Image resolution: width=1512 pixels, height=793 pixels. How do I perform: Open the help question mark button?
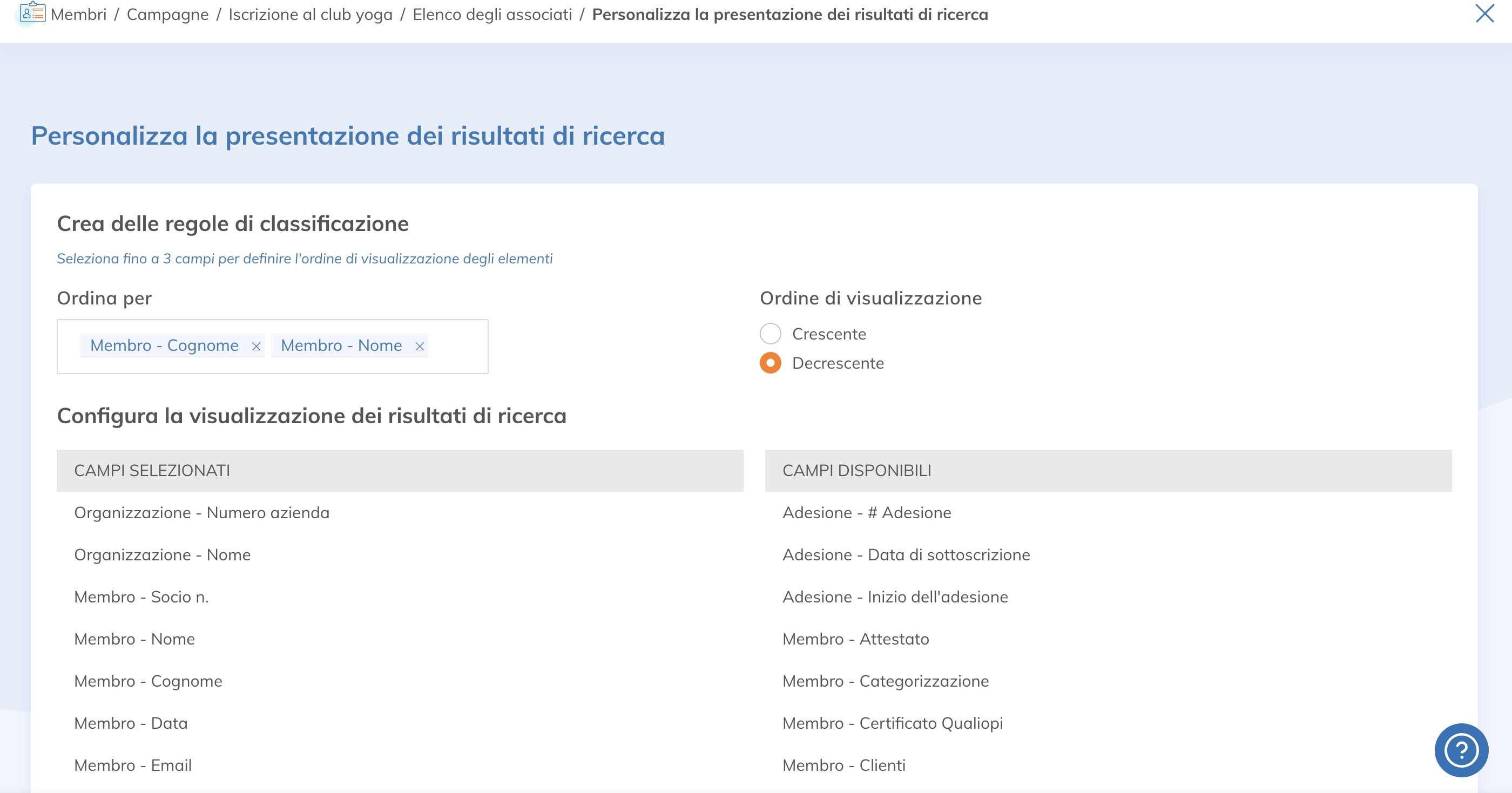coord(1462,750)
